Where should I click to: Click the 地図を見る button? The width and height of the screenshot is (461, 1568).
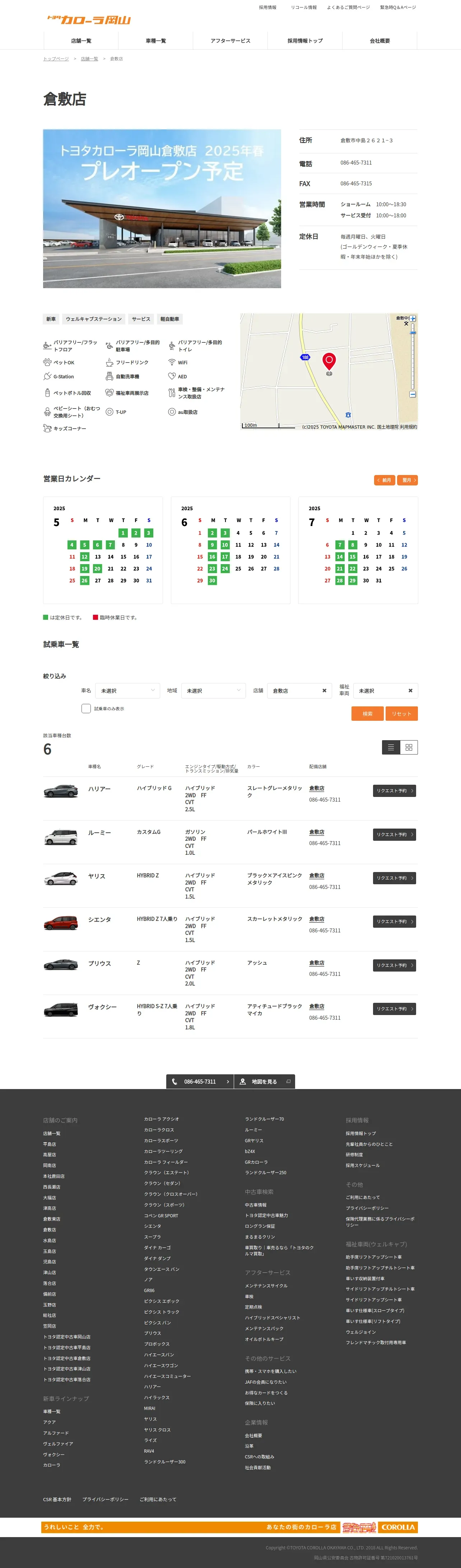click(x=265, y=1082)
